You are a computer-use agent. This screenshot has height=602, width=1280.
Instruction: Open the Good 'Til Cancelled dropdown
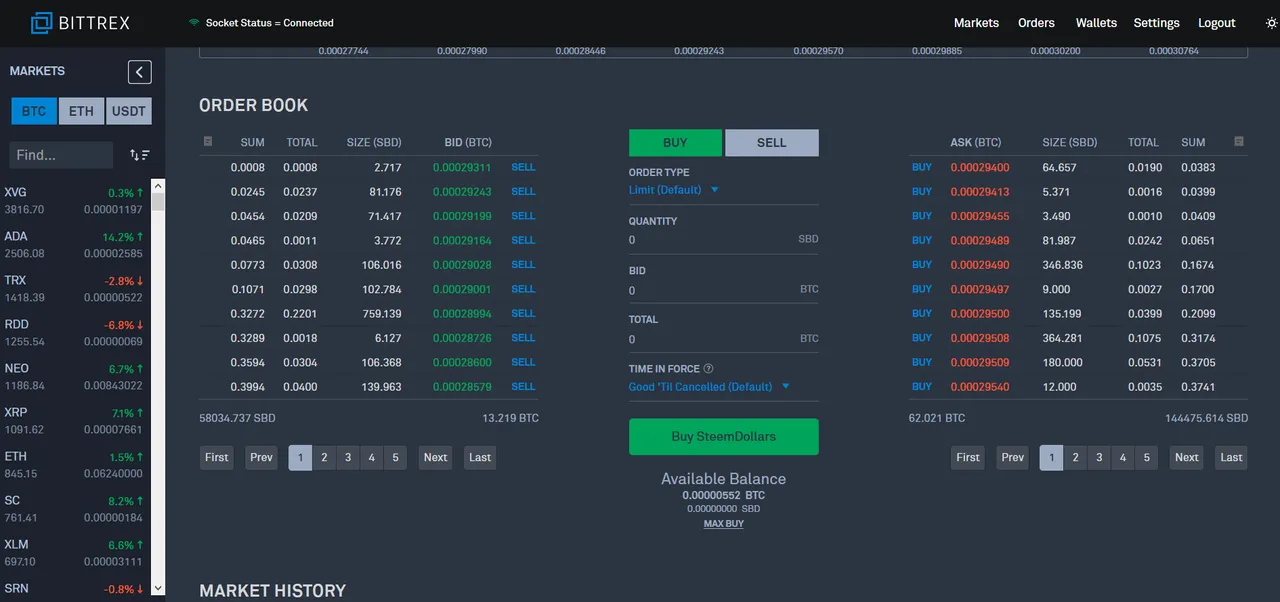pos(709,387)
